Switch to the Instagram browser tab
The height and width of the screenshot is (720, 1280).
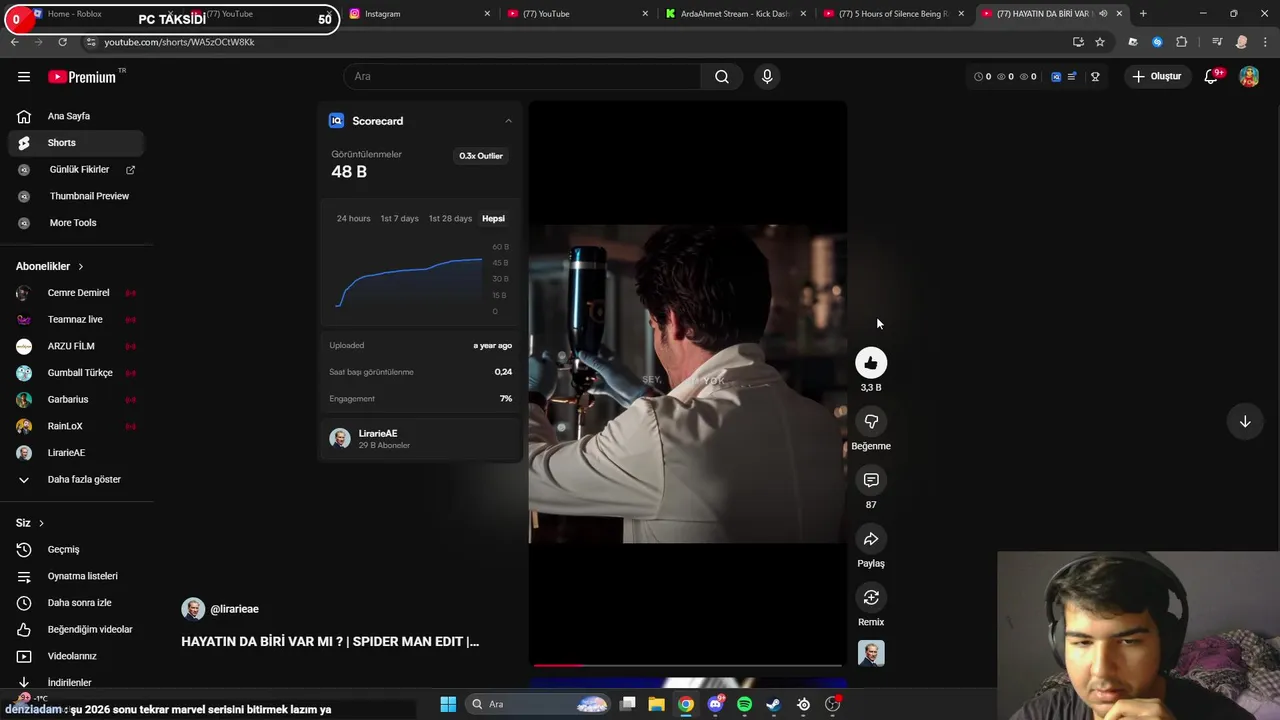pos(420,14)
